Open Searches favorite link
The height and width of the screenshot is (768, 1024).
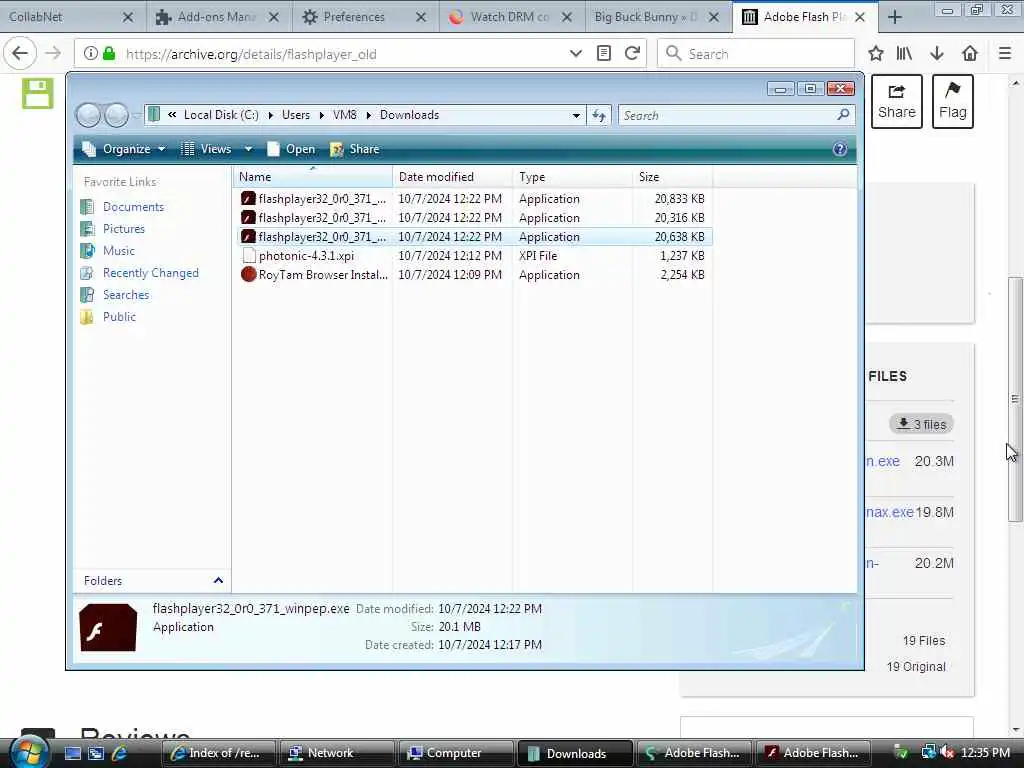(x=126, y=295)
